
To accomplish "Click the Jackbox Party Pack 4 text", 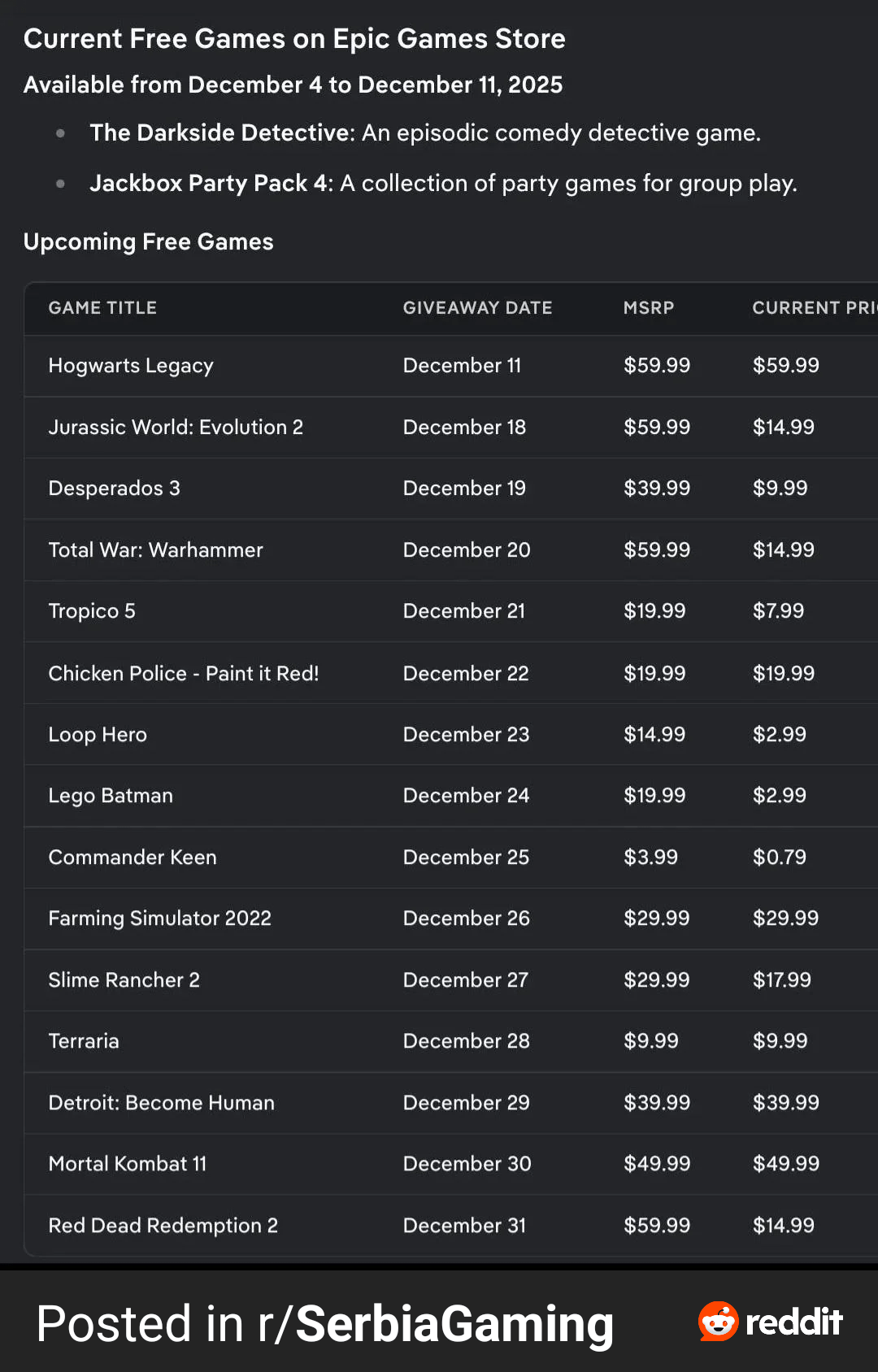I will (211, 184).
